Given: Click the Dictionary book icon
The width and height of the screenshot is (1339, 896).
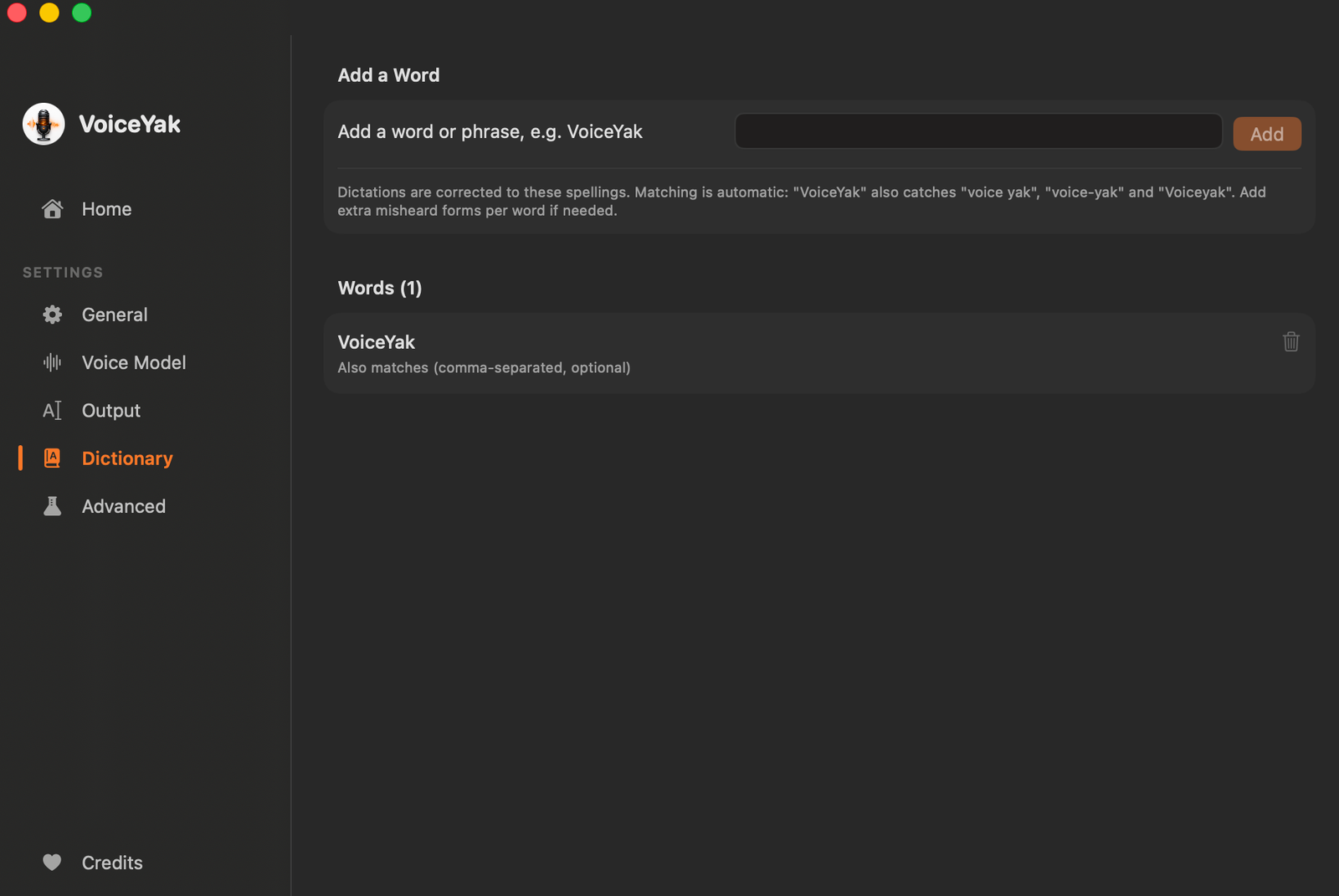Looking at the screenshot, I should pyautogui.click(x=52, y=458).
